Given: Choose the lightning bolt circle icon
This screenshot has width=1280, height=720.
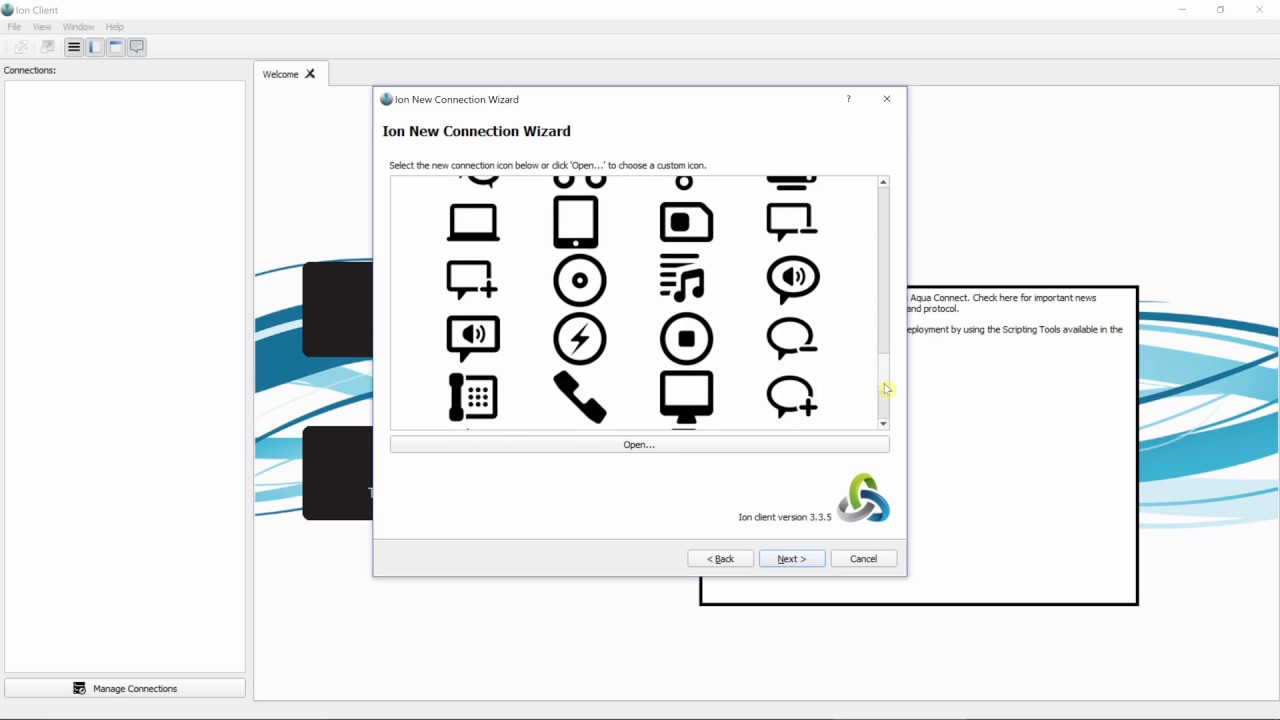Looking at the screenshot, I should click(580, 339).
